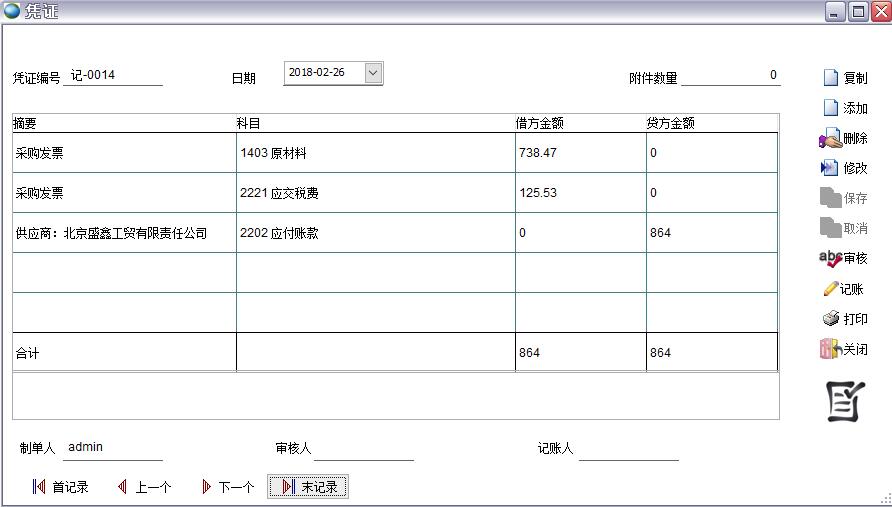Maximize the voucher window
Viewport: 892px width, 507px height.
(x=858, y=12)
